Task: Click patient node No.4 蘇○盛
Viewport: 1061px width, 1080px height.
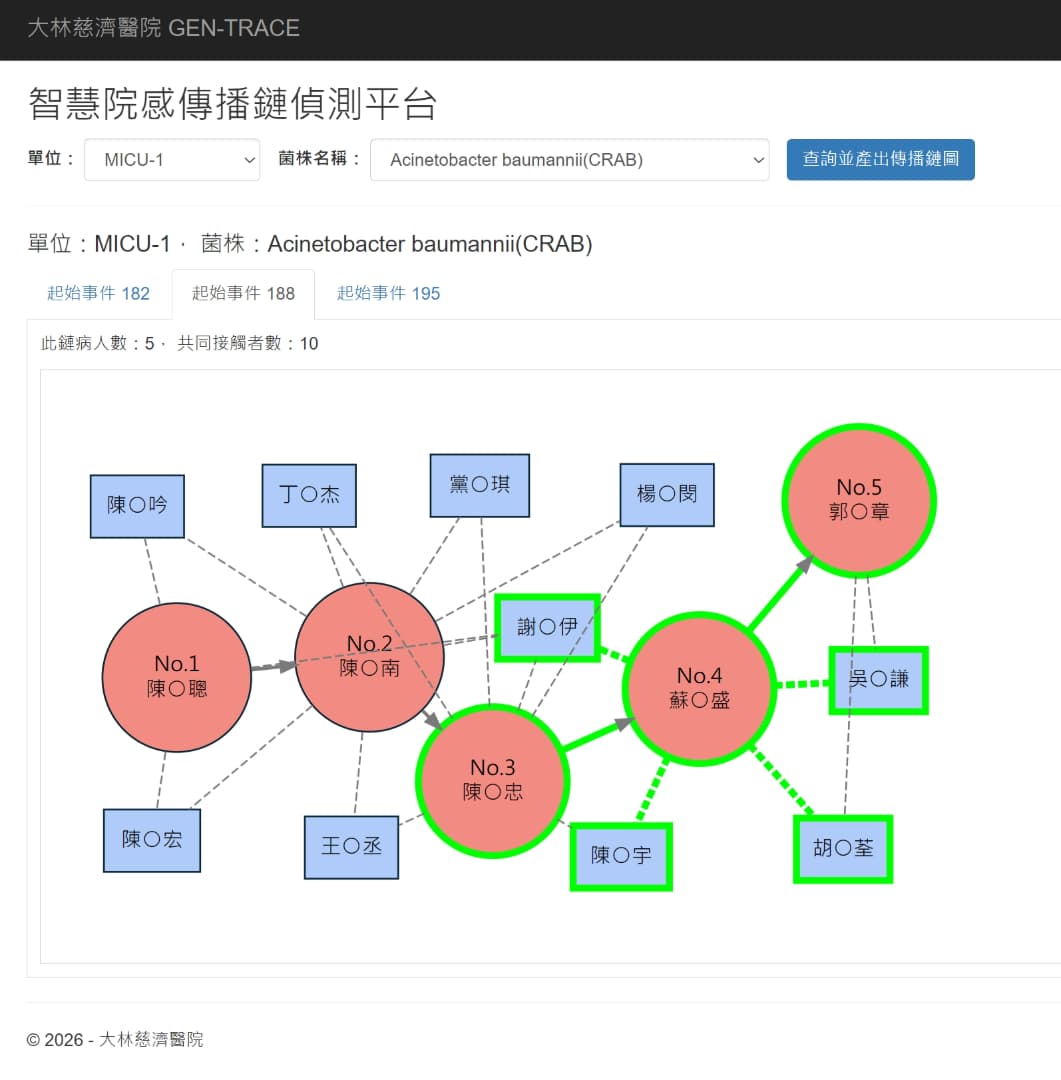Action: (699, 689)
